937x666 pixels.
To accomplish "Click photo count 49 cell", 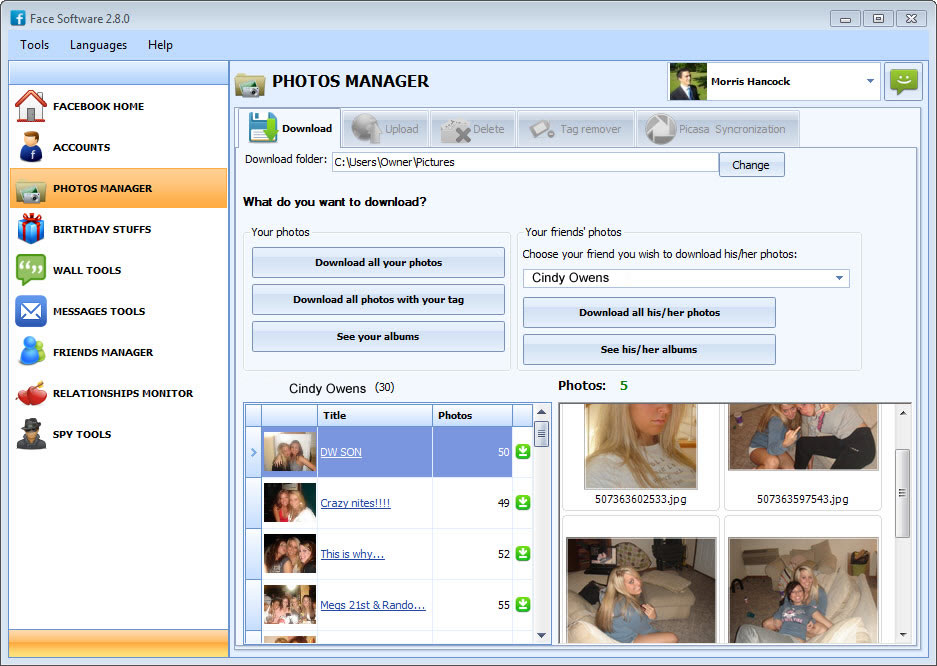I will pyautogui.click(x=472, y=503).
